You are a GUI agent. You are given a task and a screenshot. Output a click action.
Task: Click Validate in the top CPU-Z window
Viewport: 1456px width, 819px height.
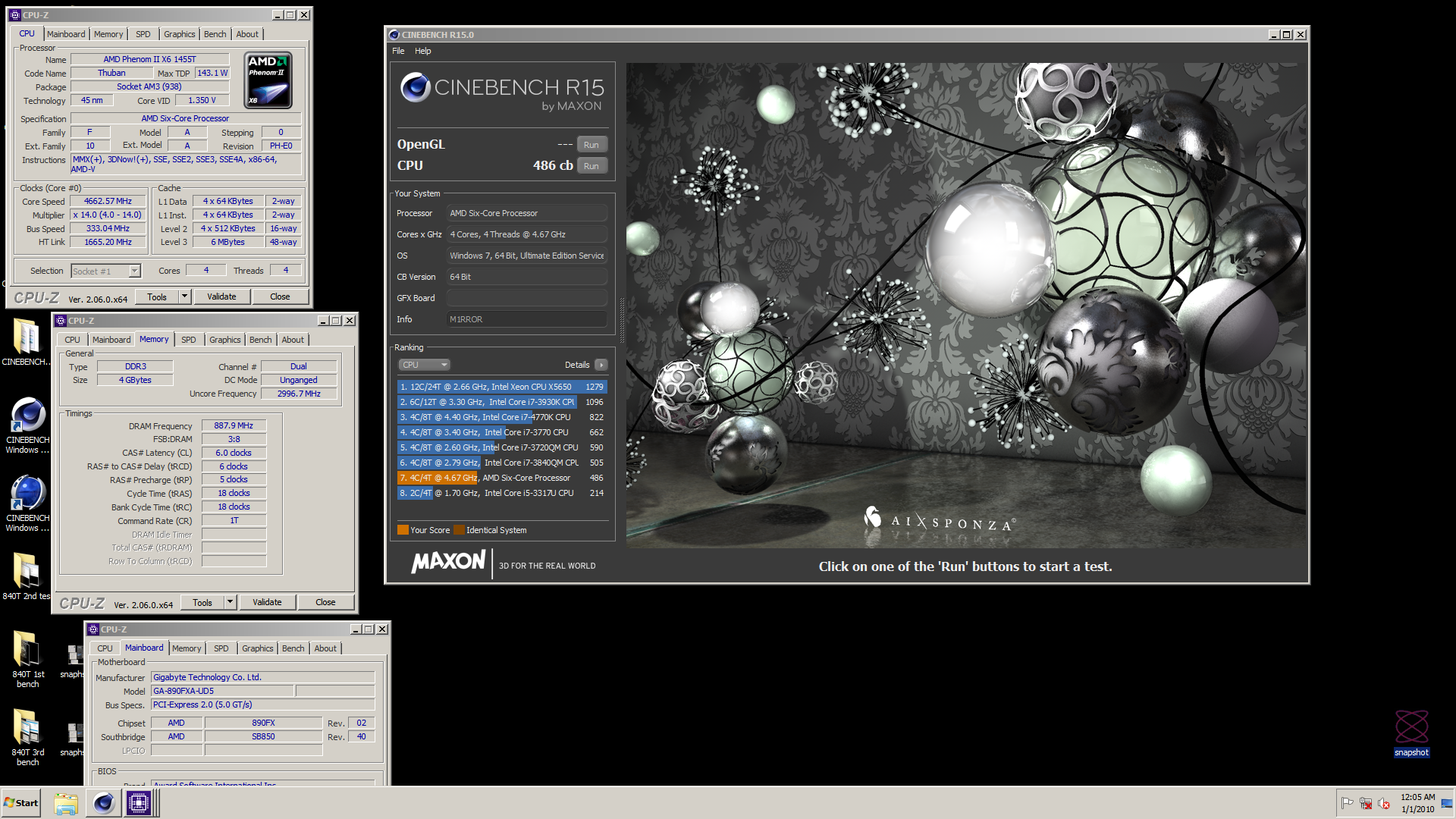click(x=221, y=297)
